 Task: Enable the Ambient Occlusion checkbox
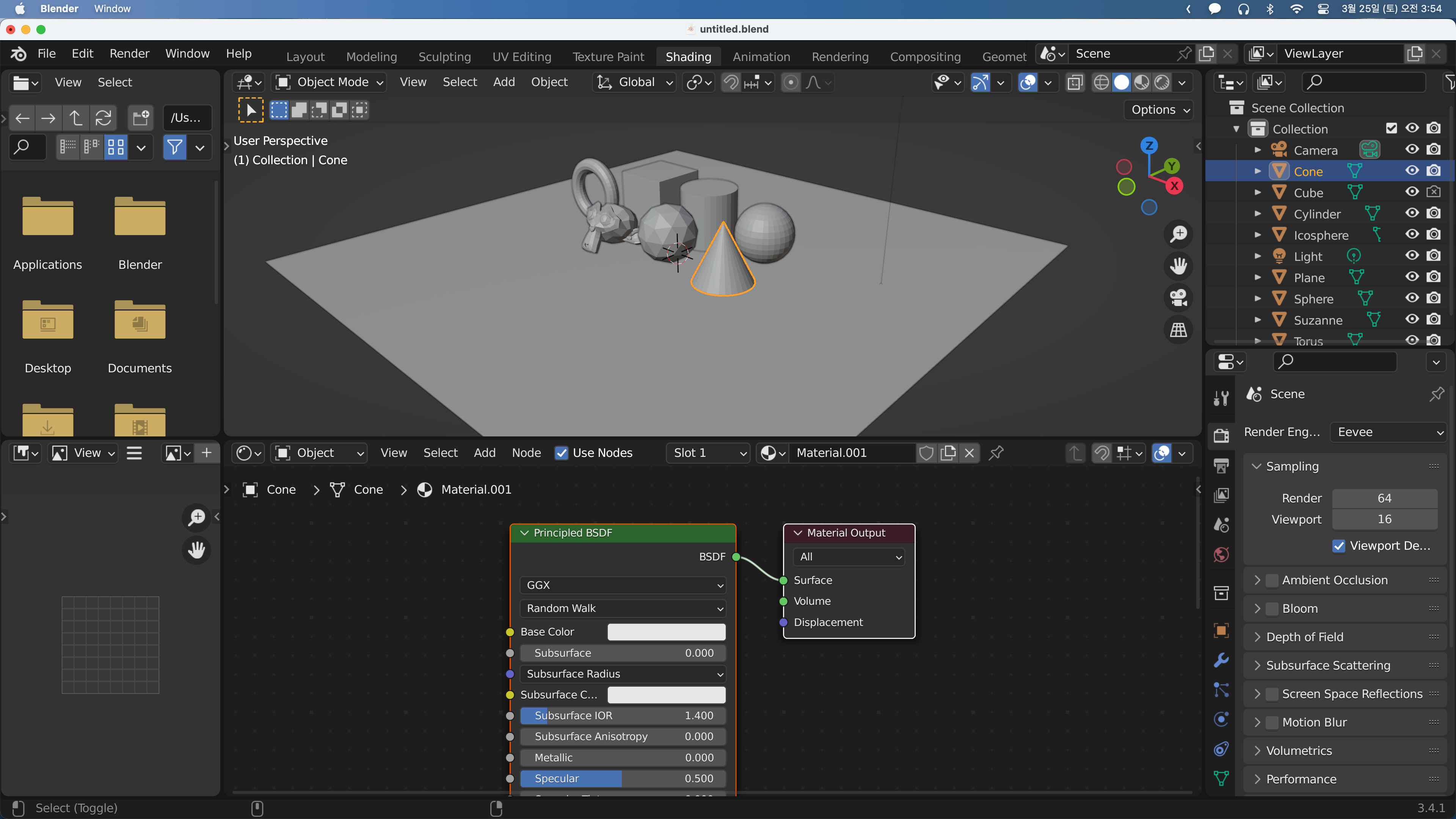[x=1272, y=580]
